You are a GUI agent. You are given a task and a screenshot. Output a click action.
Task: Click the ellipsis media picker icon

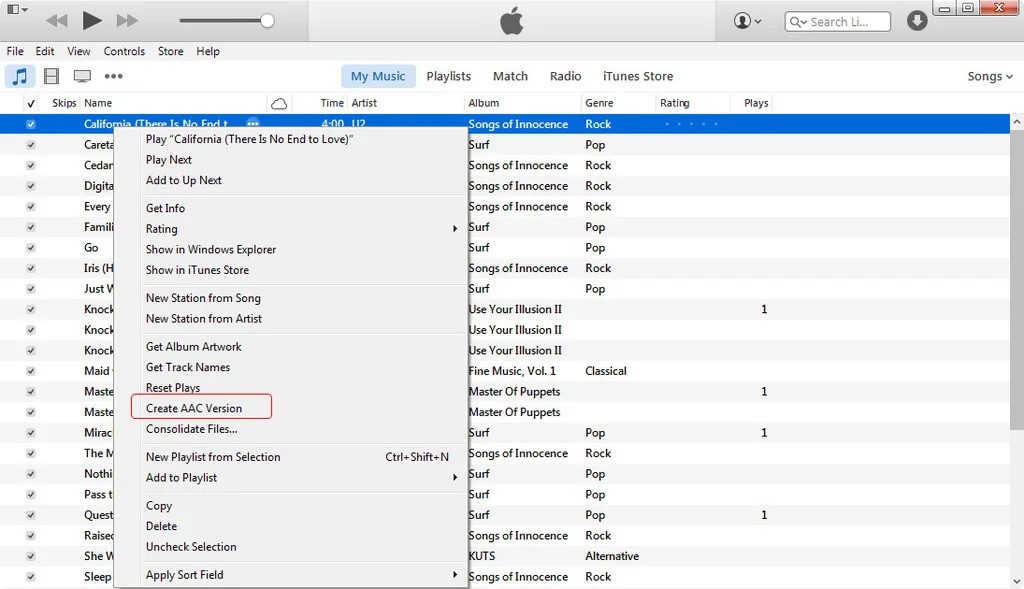(113, 76)
